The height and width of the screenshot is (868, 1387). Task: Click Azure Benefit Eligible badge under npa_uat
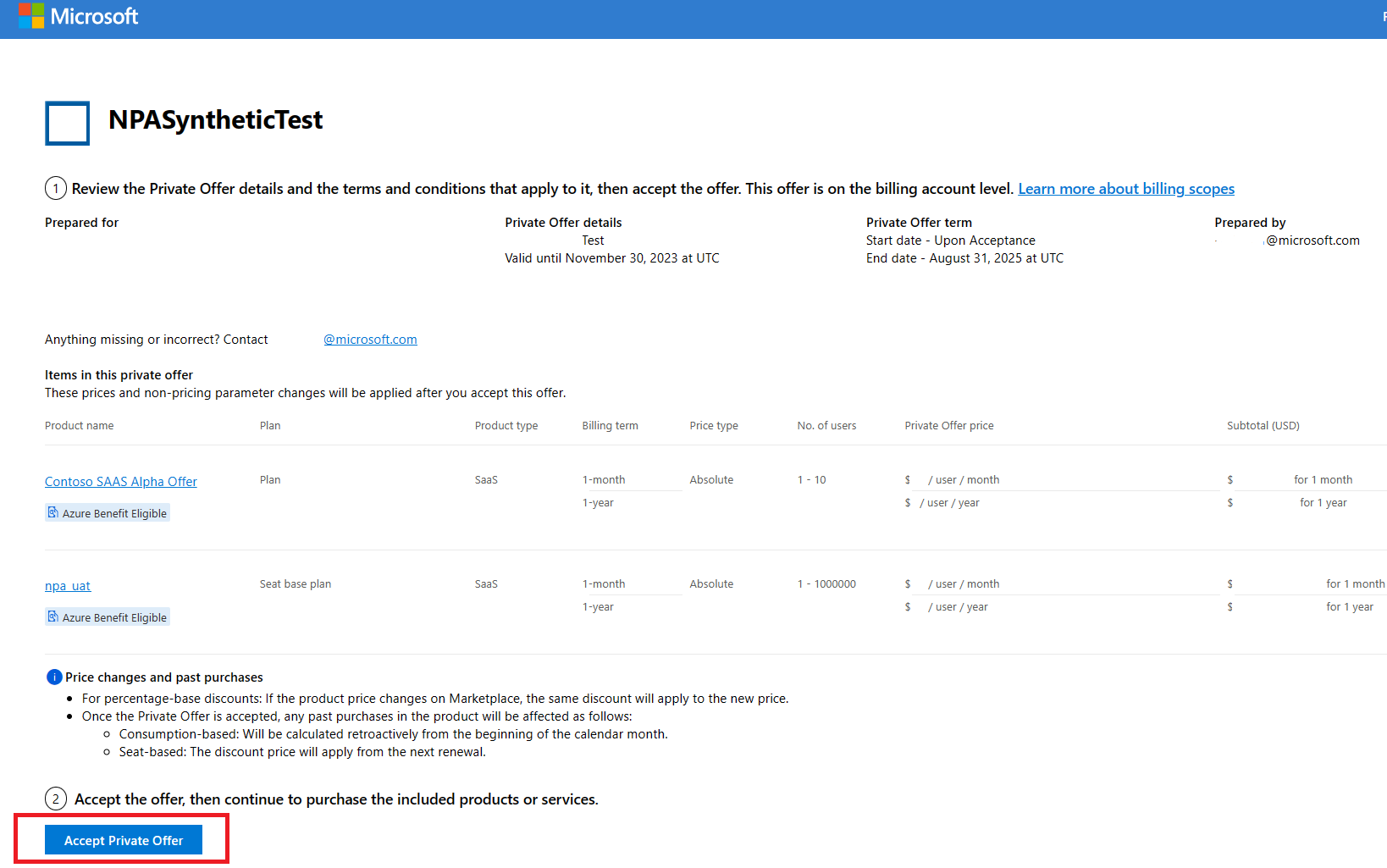(107, 616)
